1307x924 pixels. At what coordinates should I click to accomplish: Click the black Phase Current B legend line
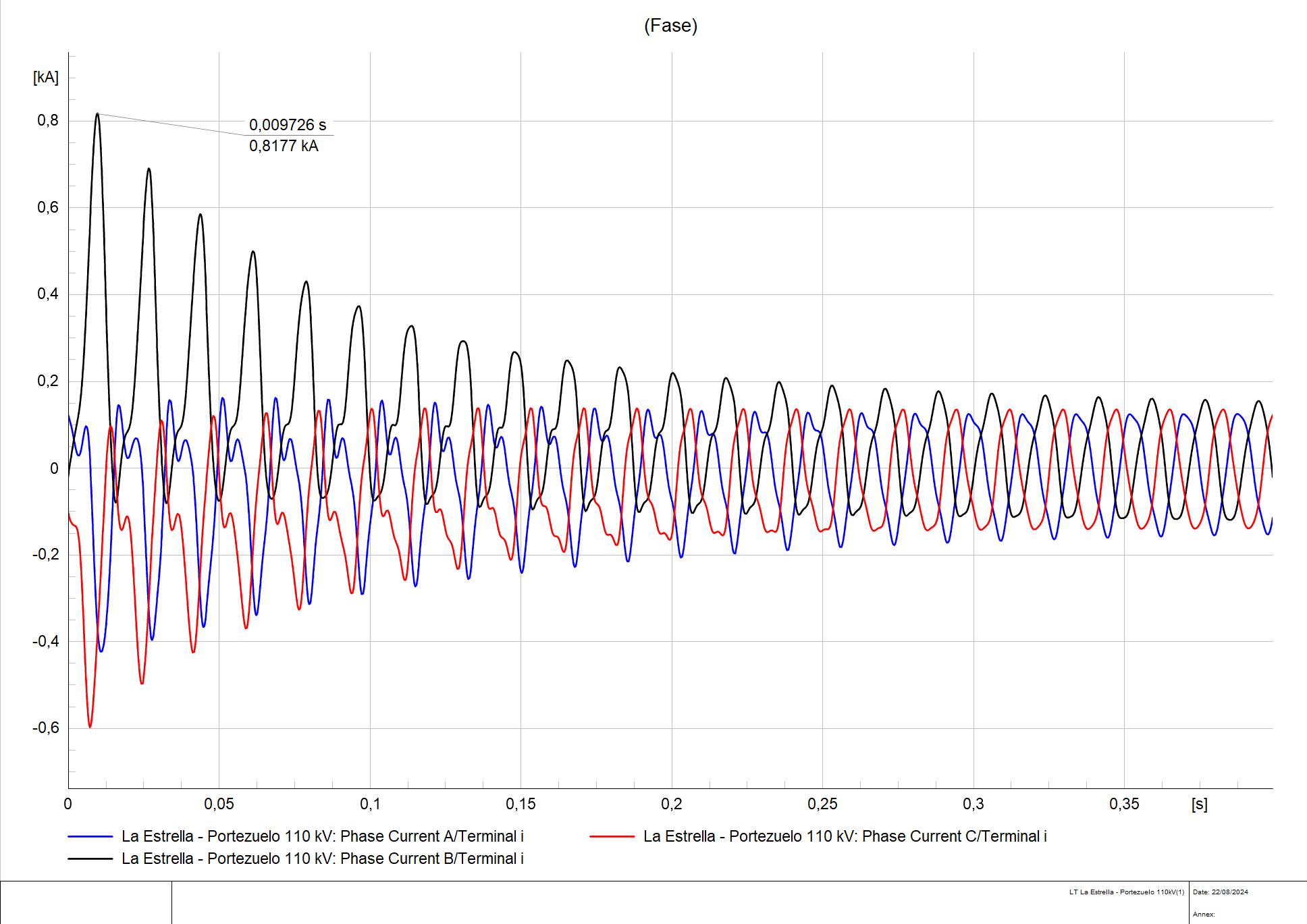pyautogui.click(x=90, y=859)
